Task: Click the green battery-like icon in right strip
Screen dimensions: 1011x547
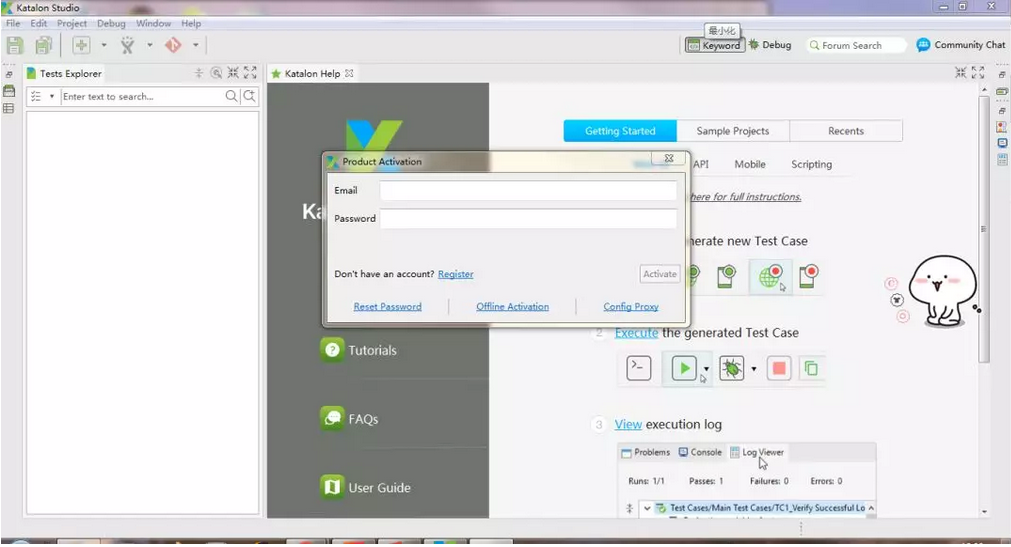Action: tap(1001, 92)
